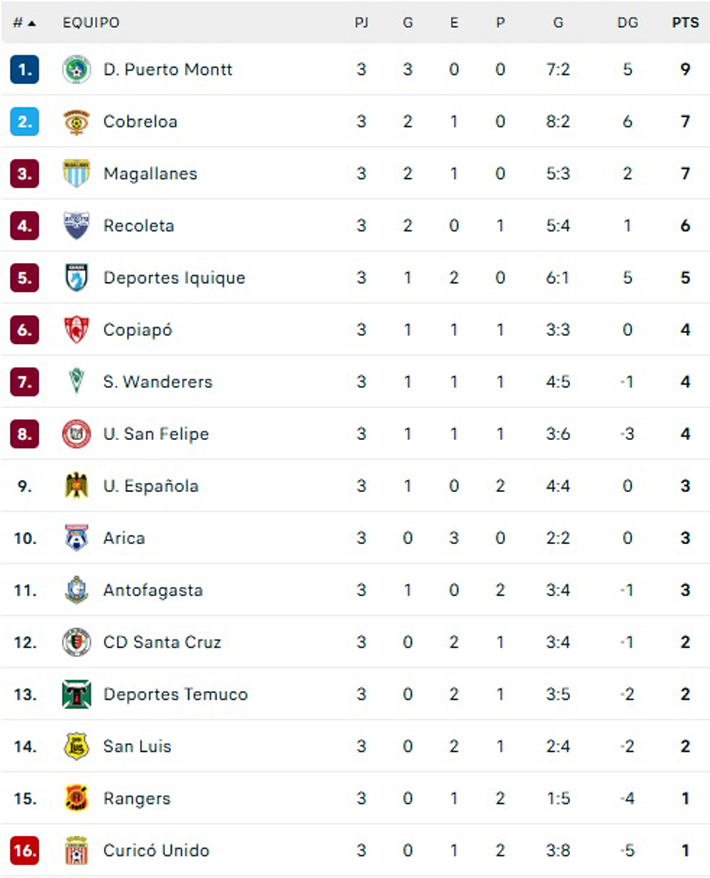Sort standings by PTS column header
The height and width of the screenshot is (878, 710).
pyautogui.click(x=685, y=23)
